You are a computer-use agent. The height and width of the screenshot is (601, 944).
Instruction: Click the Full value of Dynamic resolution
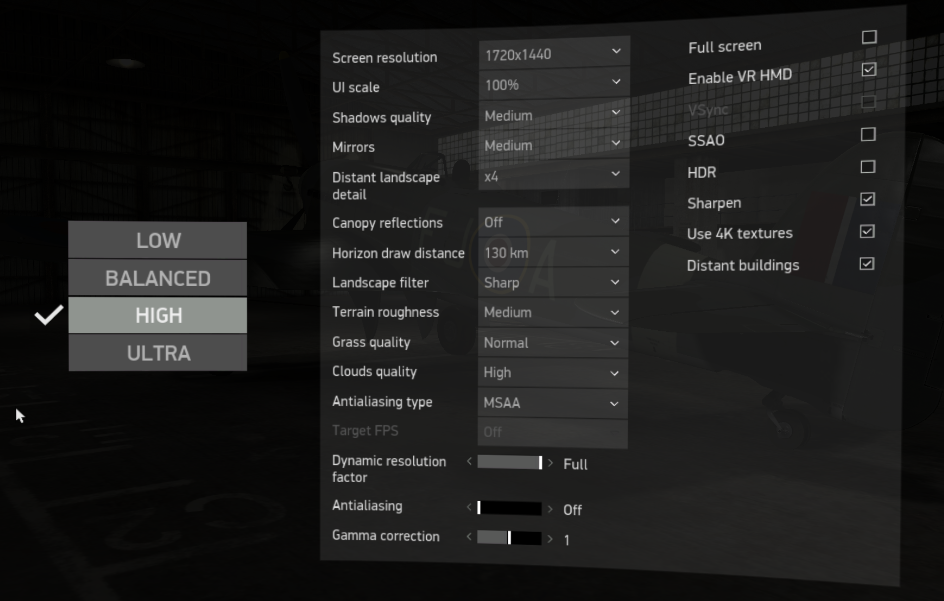click(x=575, y=464)
